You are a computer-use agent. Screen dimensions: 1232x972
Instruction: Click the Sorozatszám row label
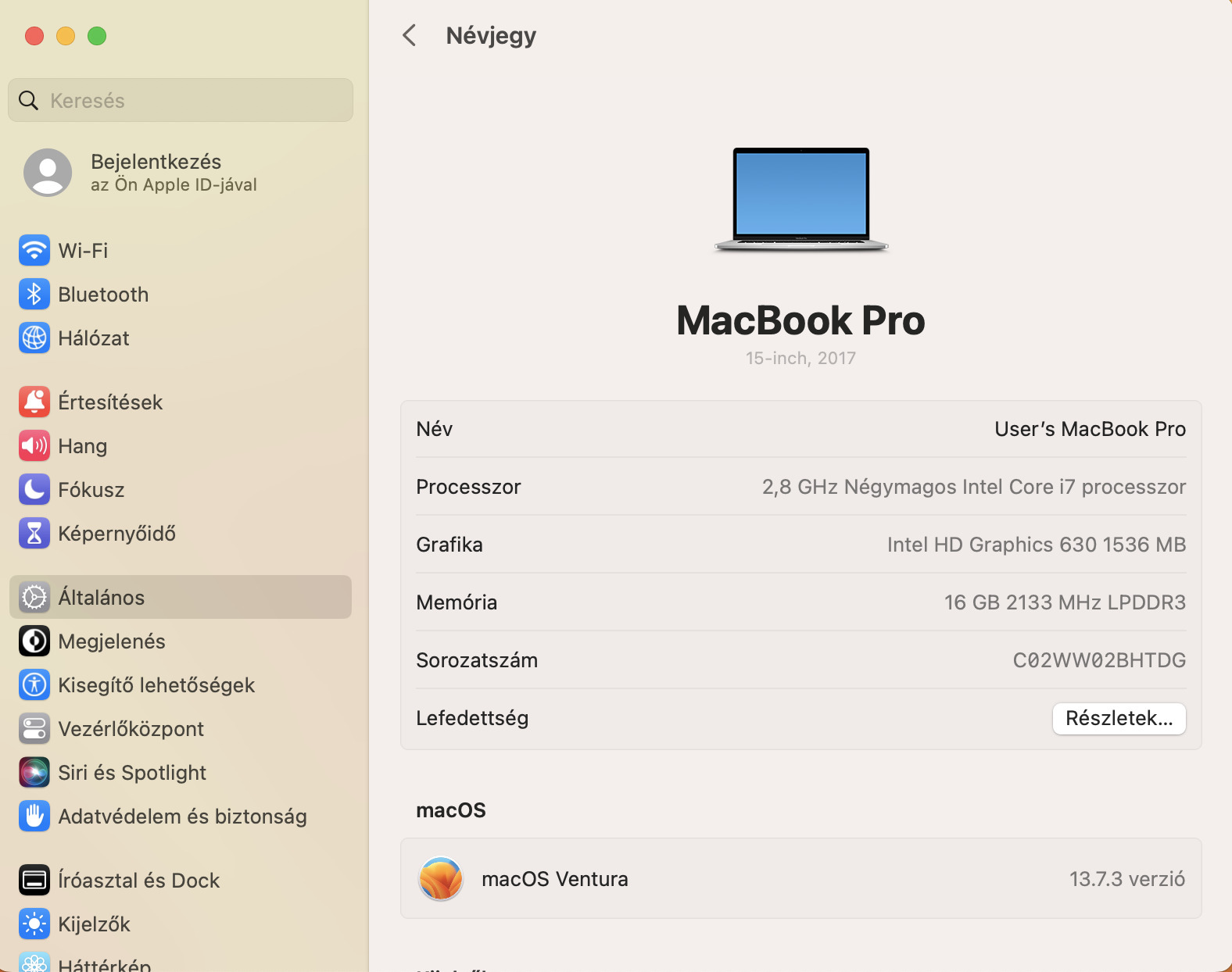477,660
